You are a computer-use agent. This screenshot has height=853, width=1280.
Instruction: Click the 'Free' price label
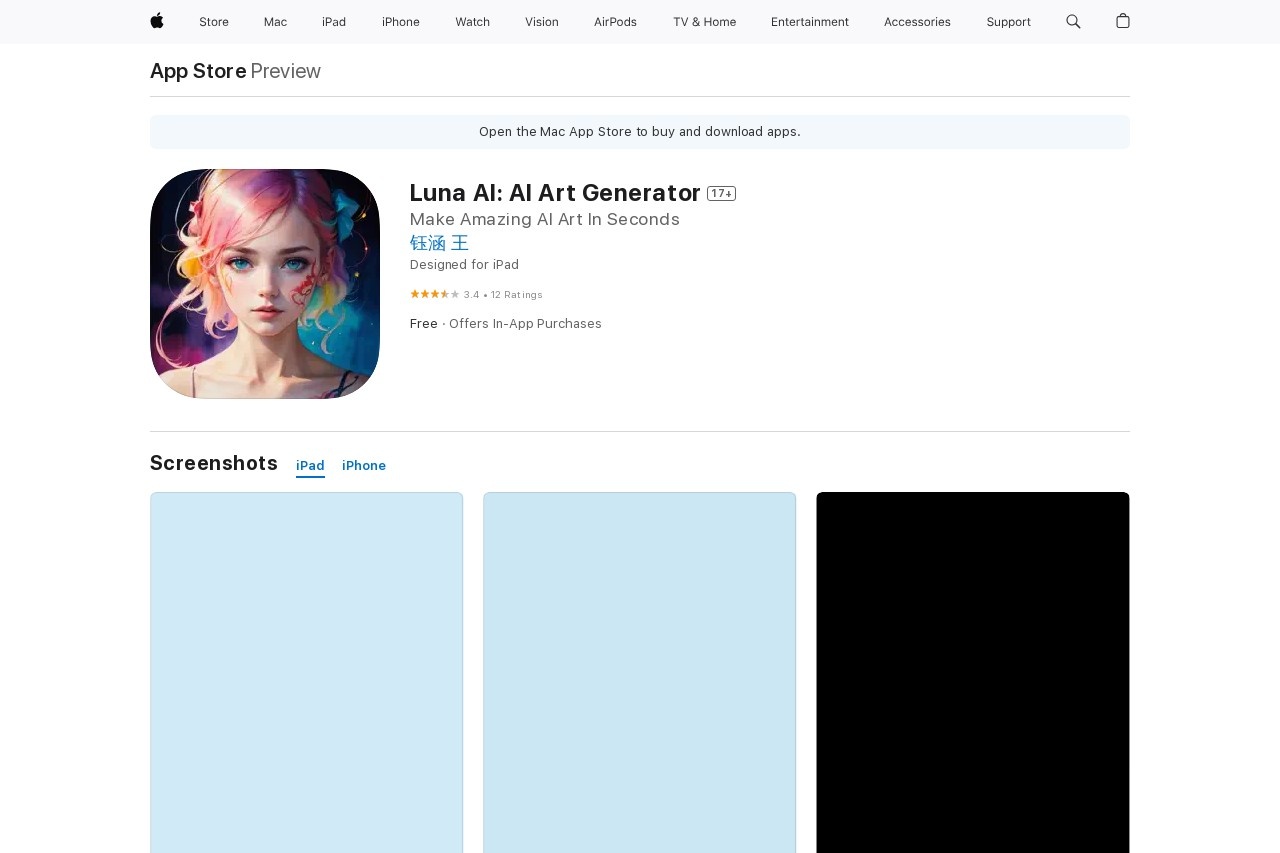(x=424, y=324)
